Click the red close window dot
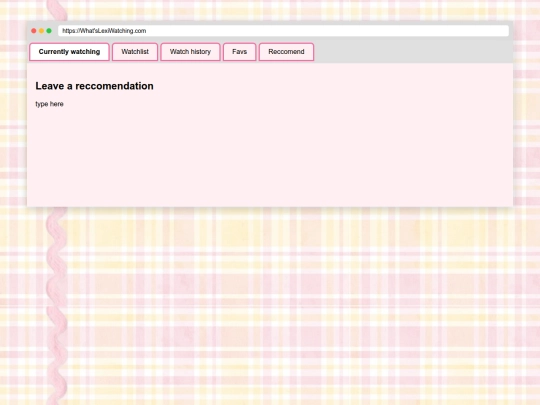The height and width of the screenshot is (405, 540). [x=34, y=31]
